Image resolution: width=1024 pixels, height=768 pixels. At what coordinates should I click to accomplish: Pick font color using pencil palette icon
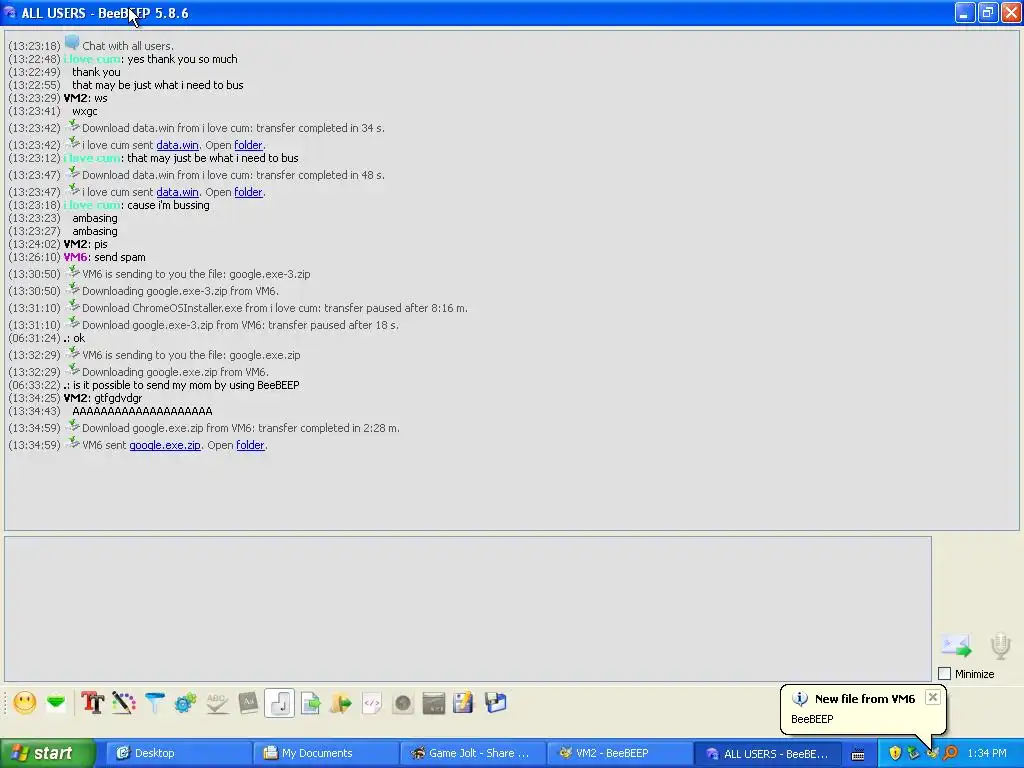123,703
